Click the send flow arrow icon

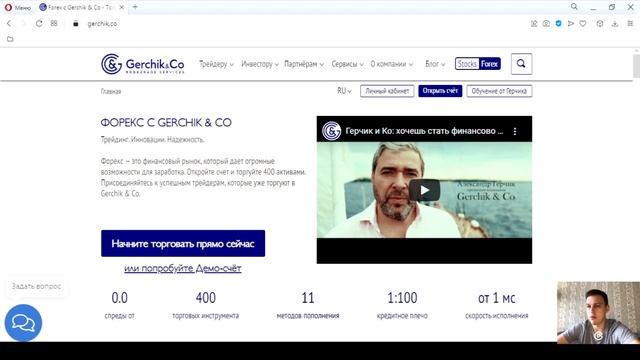tap(571, 24)
